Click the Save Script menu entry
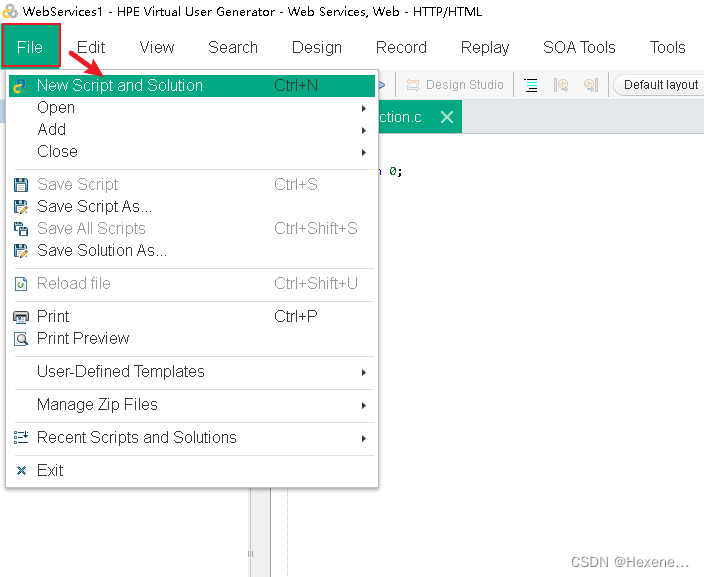The image size is (704, 577). [192, 185]
